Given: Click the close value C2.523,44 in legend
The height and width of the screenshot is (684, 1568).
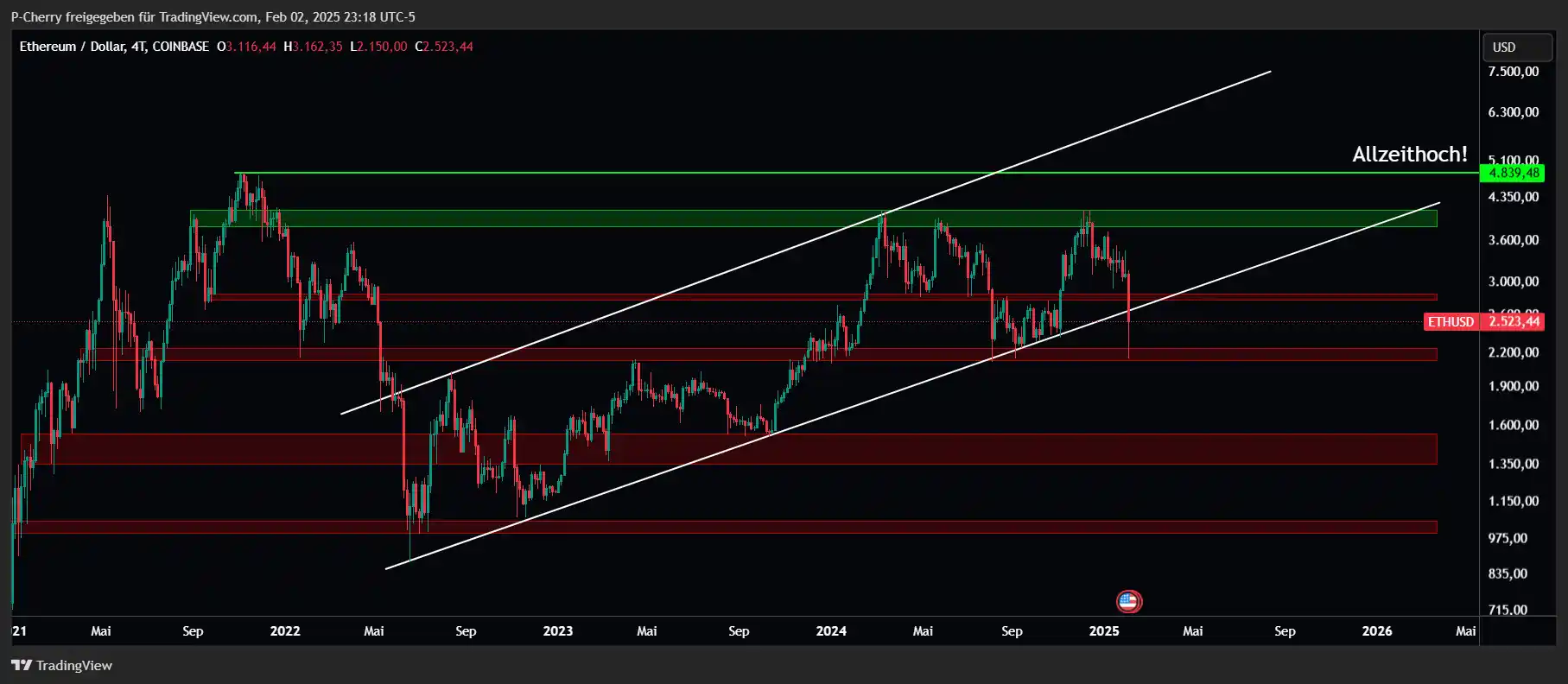Looking at the screenshot, I should tap(444, 47).
